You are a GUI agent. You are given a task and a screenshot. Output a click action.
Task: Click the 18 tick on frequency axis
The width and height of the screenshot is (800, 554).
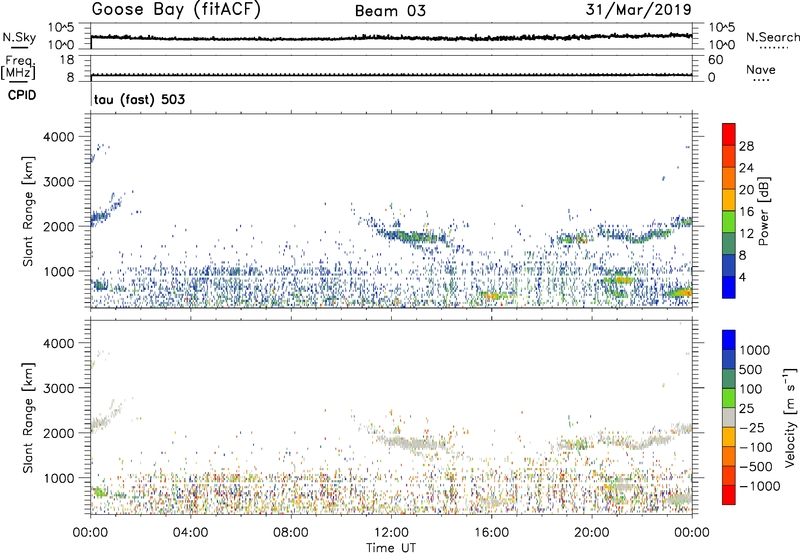pos(67,60)
